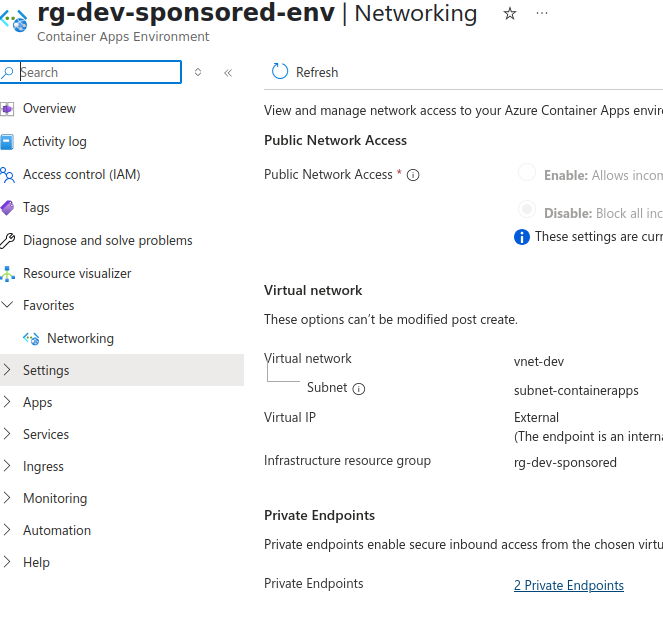Collapse the Favorites section
The height and width of the screenshot is (625, 663).
point(7,304)
